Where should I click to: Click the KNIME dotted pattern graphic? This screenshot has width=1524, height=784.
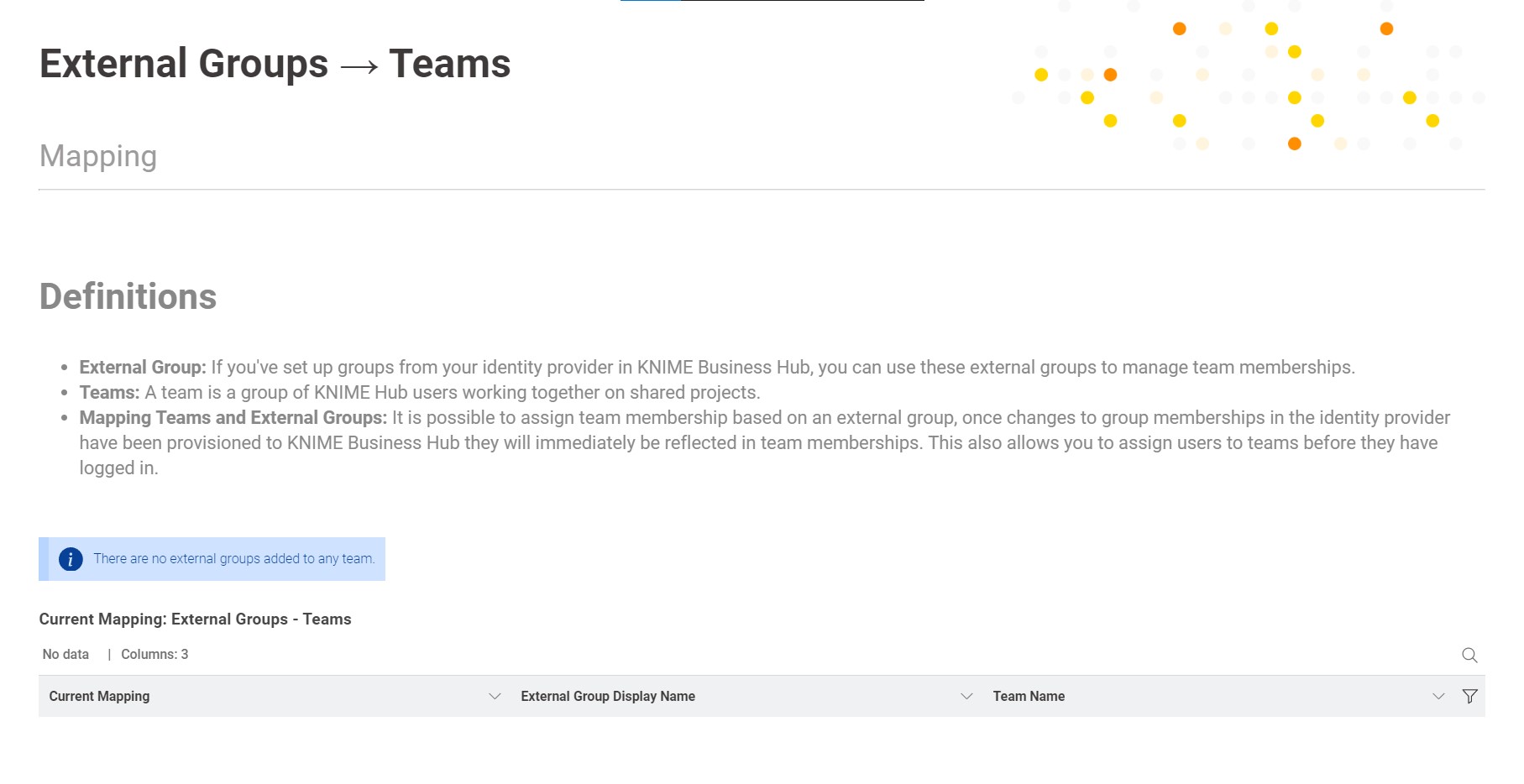[x=1248, y=80]
